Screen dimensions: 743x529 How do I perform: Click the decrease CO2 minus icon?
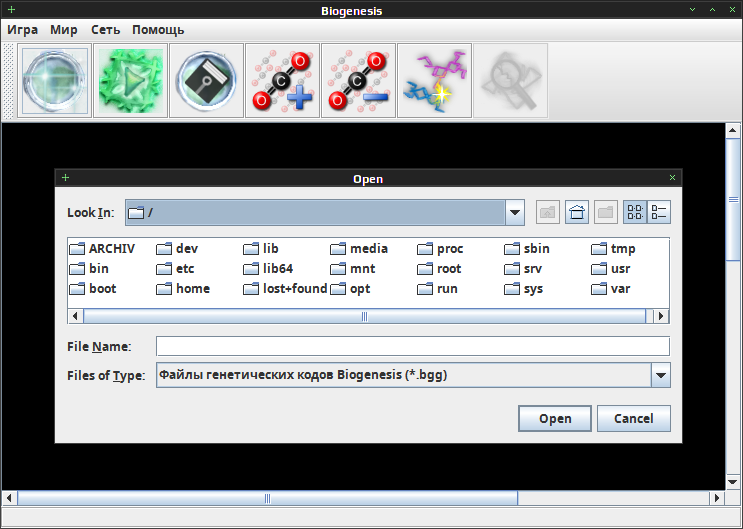click(358, 80)
